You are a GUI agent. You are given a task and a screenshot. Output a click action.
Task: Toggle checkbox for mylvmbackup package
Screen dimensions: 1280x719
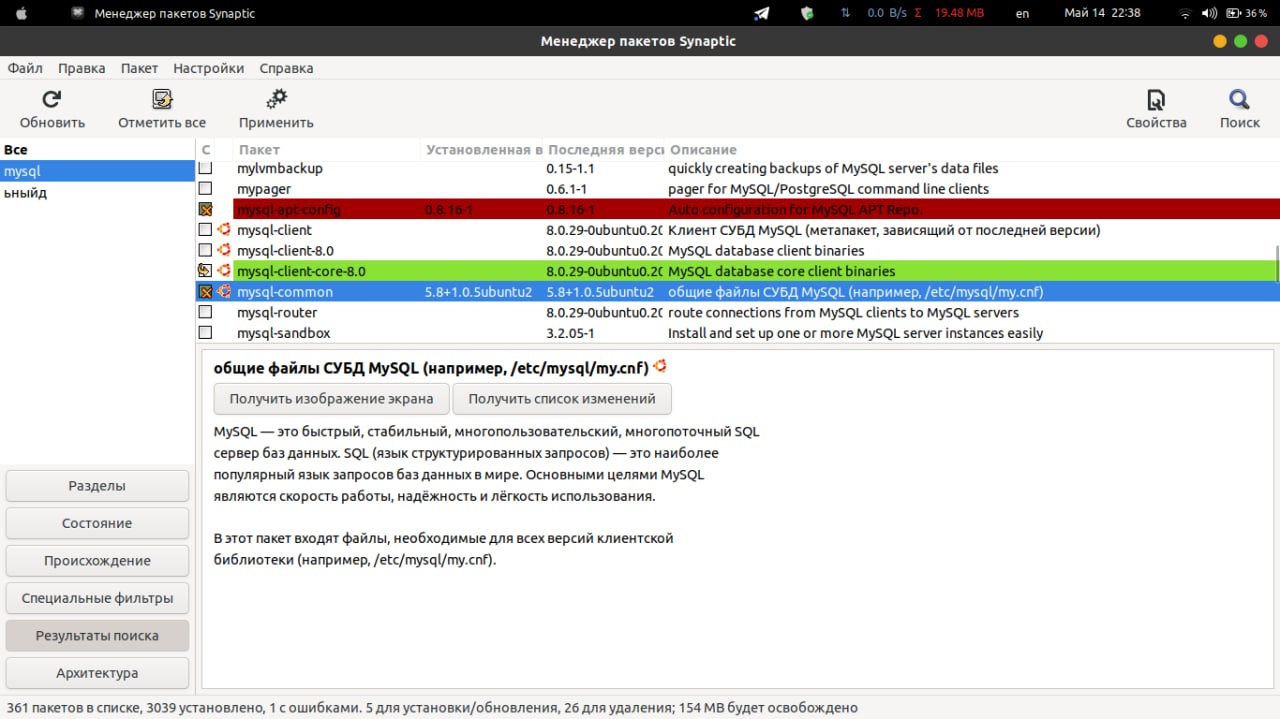pos(205,168)
